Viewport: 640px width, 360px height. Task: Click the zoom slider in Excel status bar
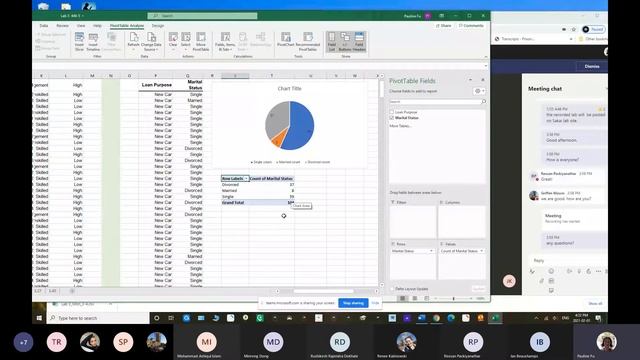(453, 298)
